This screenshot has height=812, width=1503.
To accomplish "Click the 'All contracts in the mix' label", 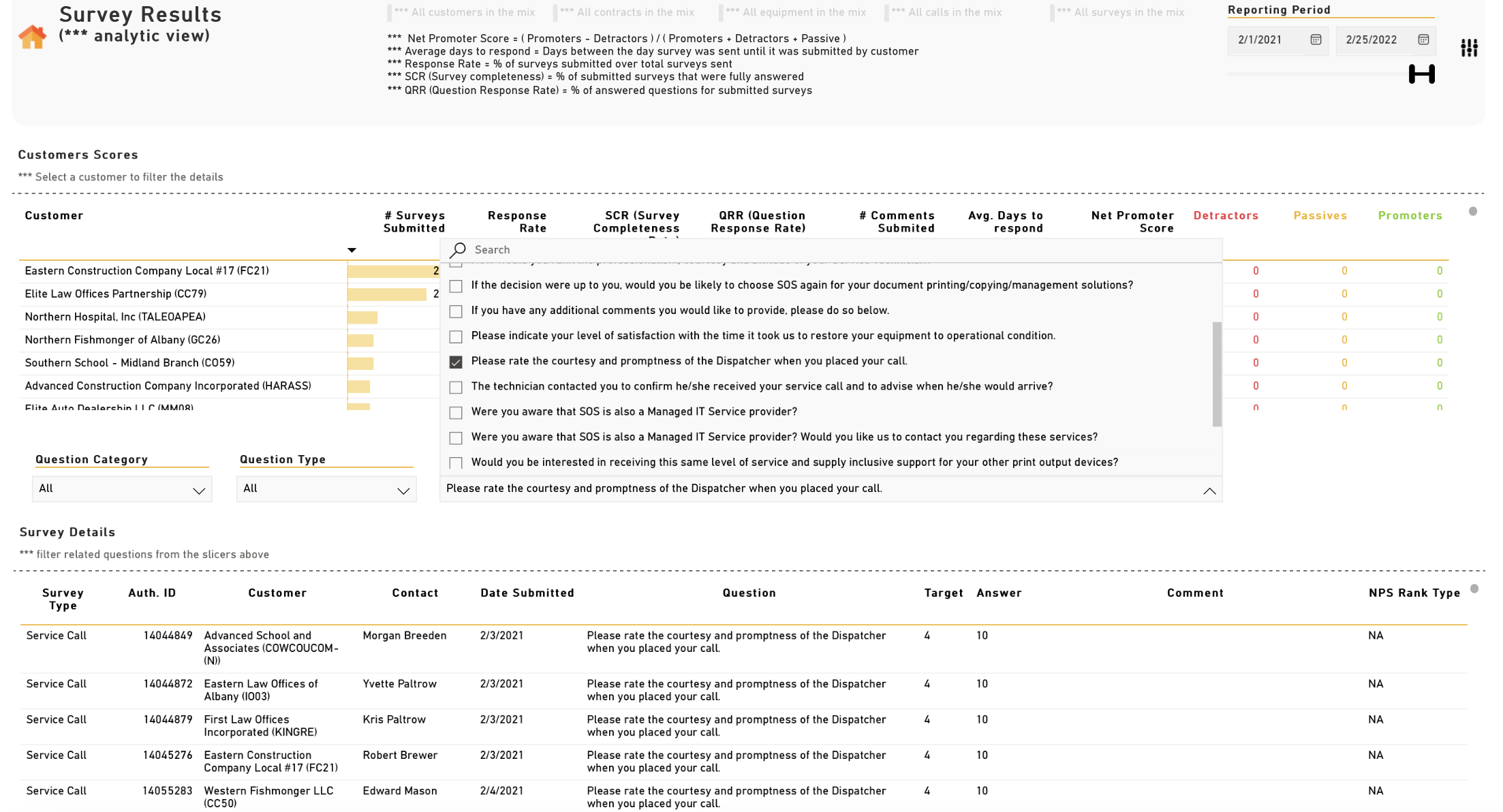I will click(627, 12).
